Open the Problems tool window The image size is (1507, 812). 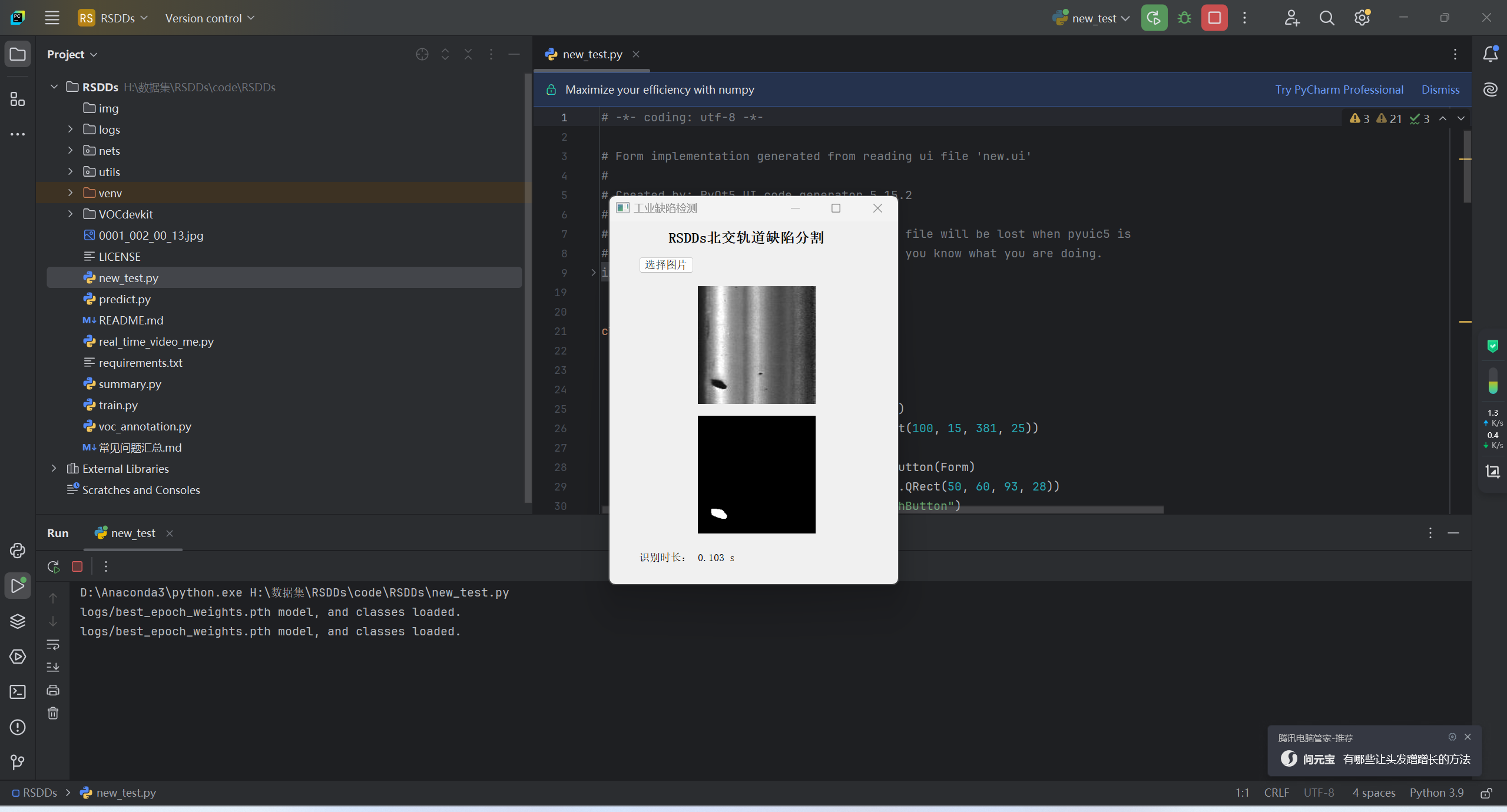click(x=18, y=727)
